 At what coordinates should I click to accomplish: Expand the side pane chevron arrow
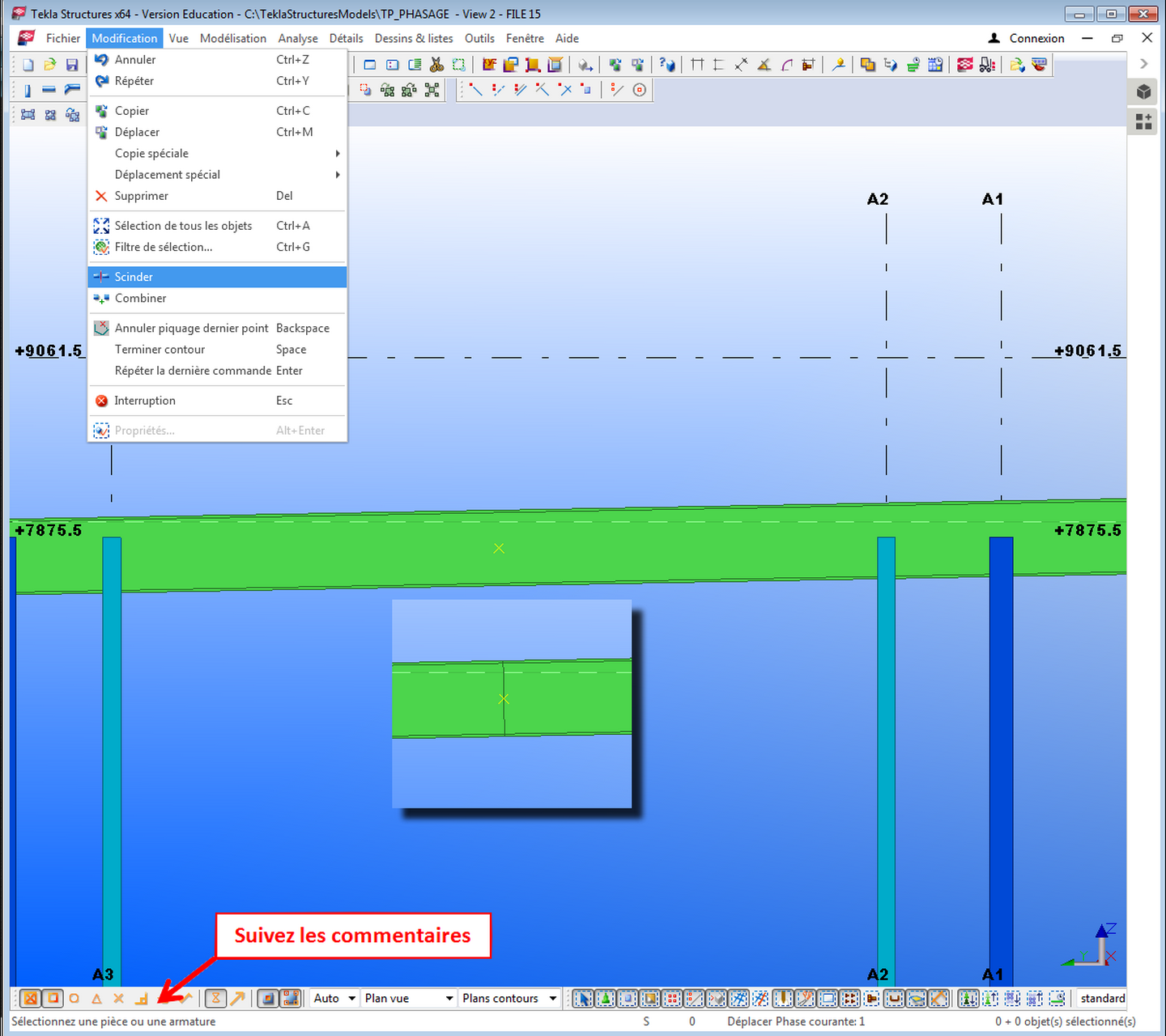(1143, 63)
